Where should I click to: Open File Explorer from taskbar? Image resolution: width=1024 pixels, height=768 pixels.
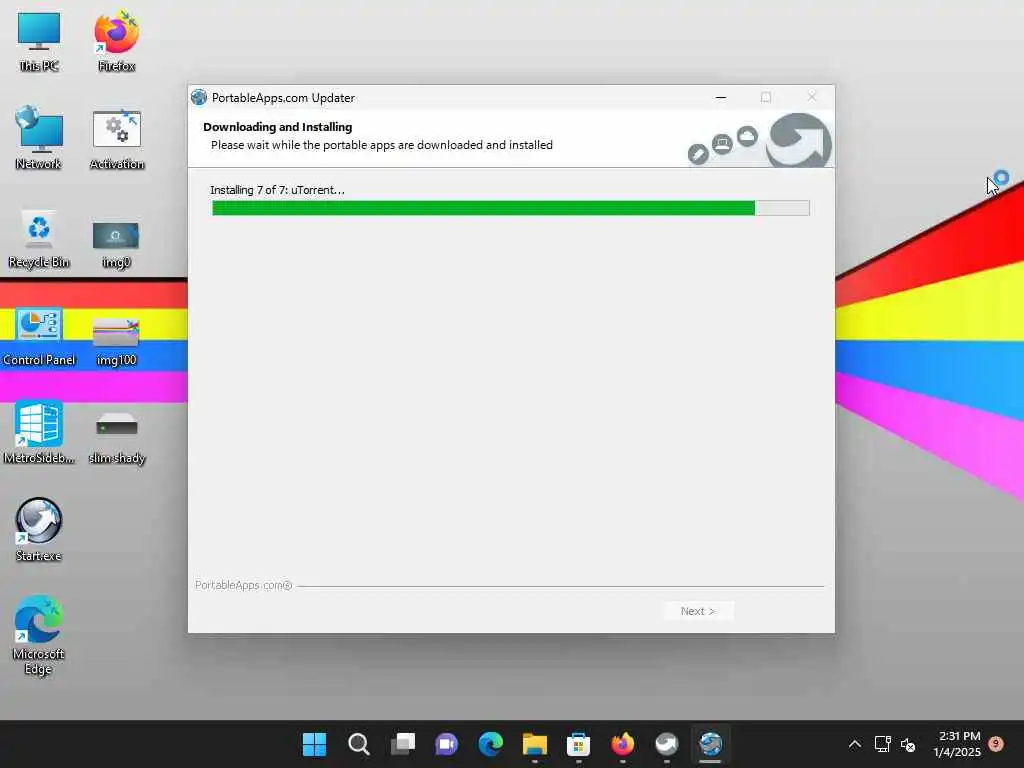pos(534,744)
